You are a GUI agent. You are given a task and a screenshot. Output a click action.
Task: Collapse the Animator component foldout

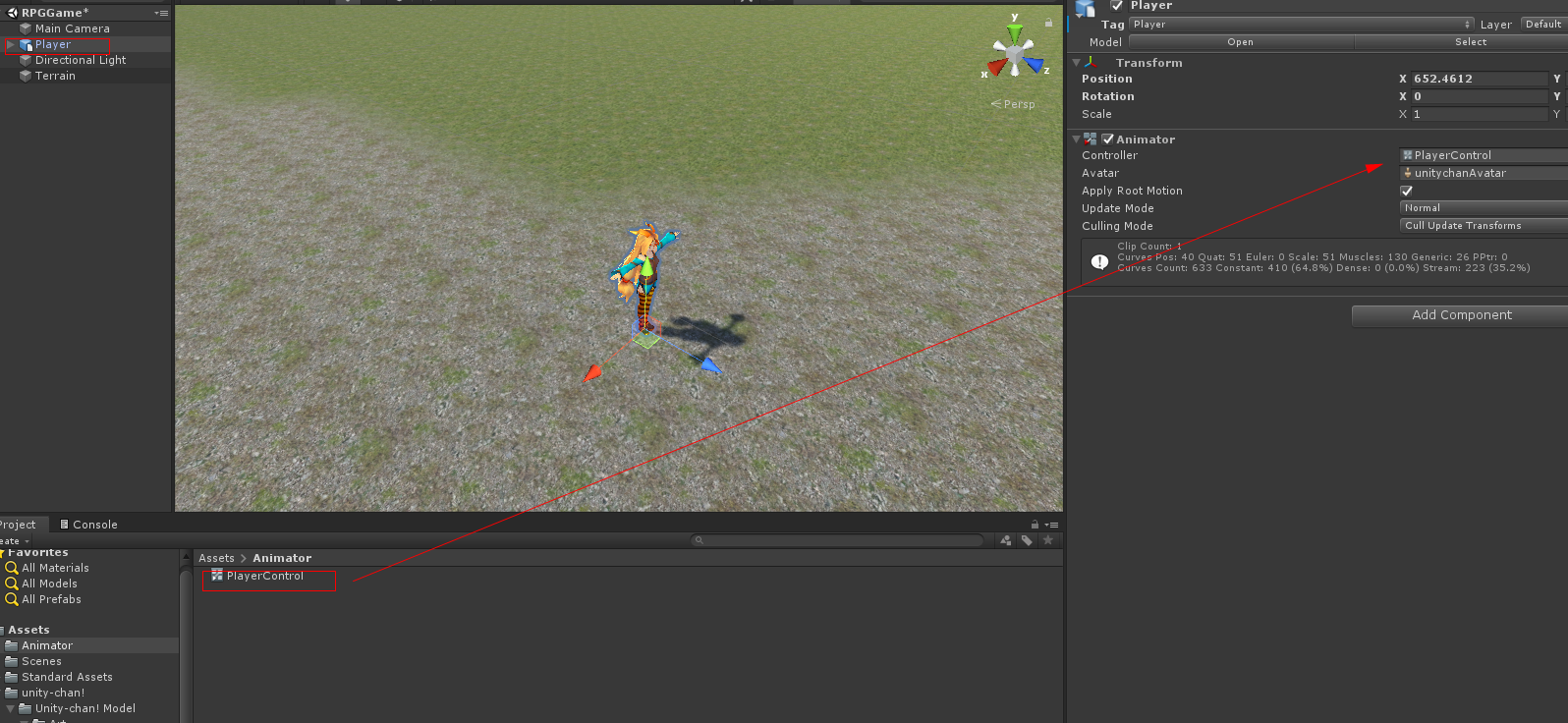[1077, 139]
